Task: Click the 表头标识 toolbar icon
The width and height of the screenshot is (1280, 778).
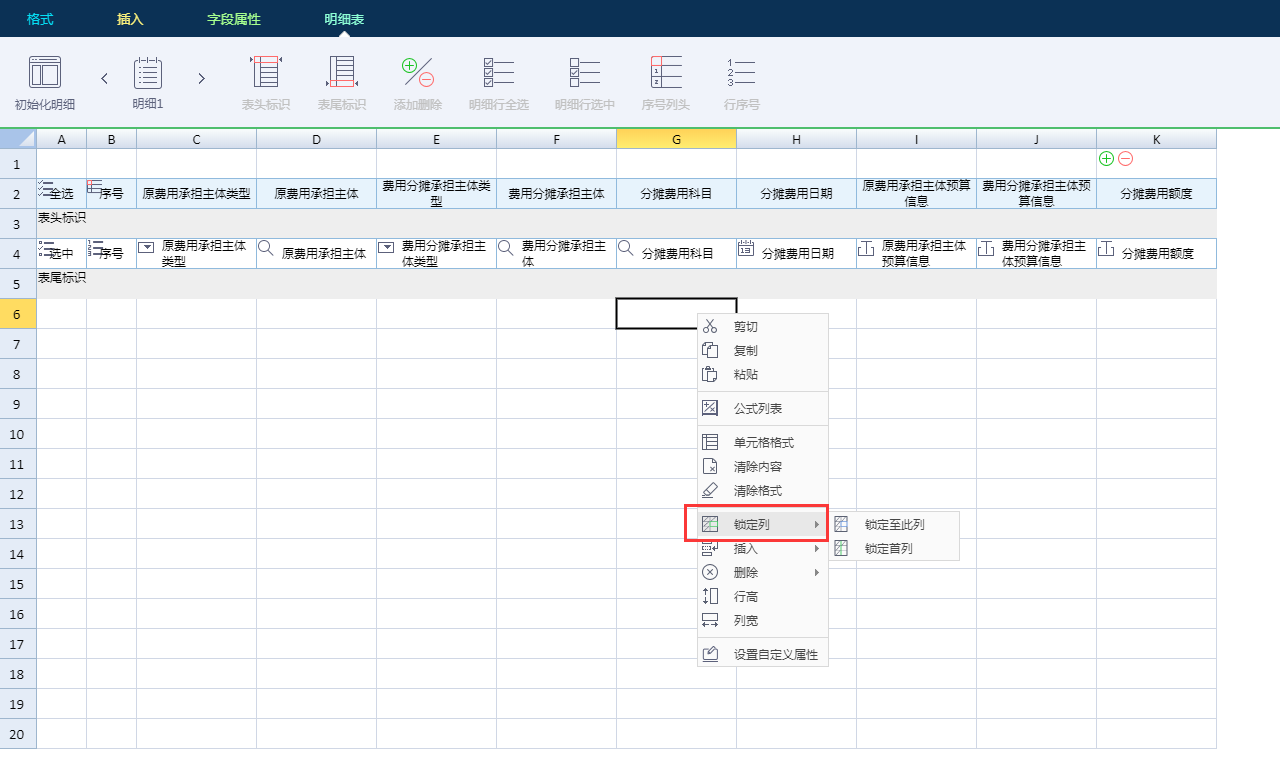Action: click(266, 73)
